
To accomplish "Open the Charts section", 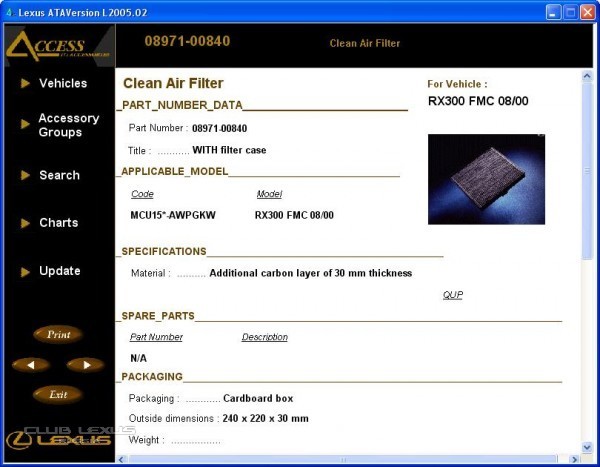I will 59,223.
